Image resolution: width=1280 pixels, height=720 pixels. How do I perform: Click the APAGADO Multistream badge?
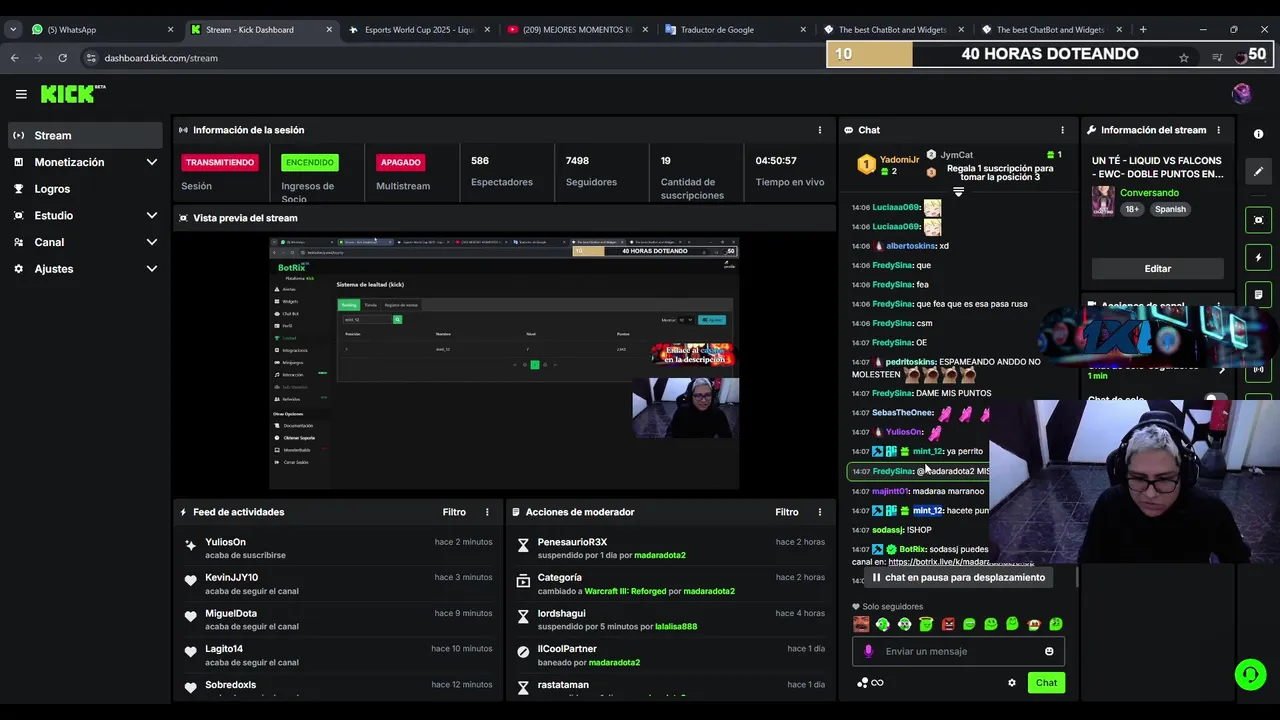click(401, 162)
